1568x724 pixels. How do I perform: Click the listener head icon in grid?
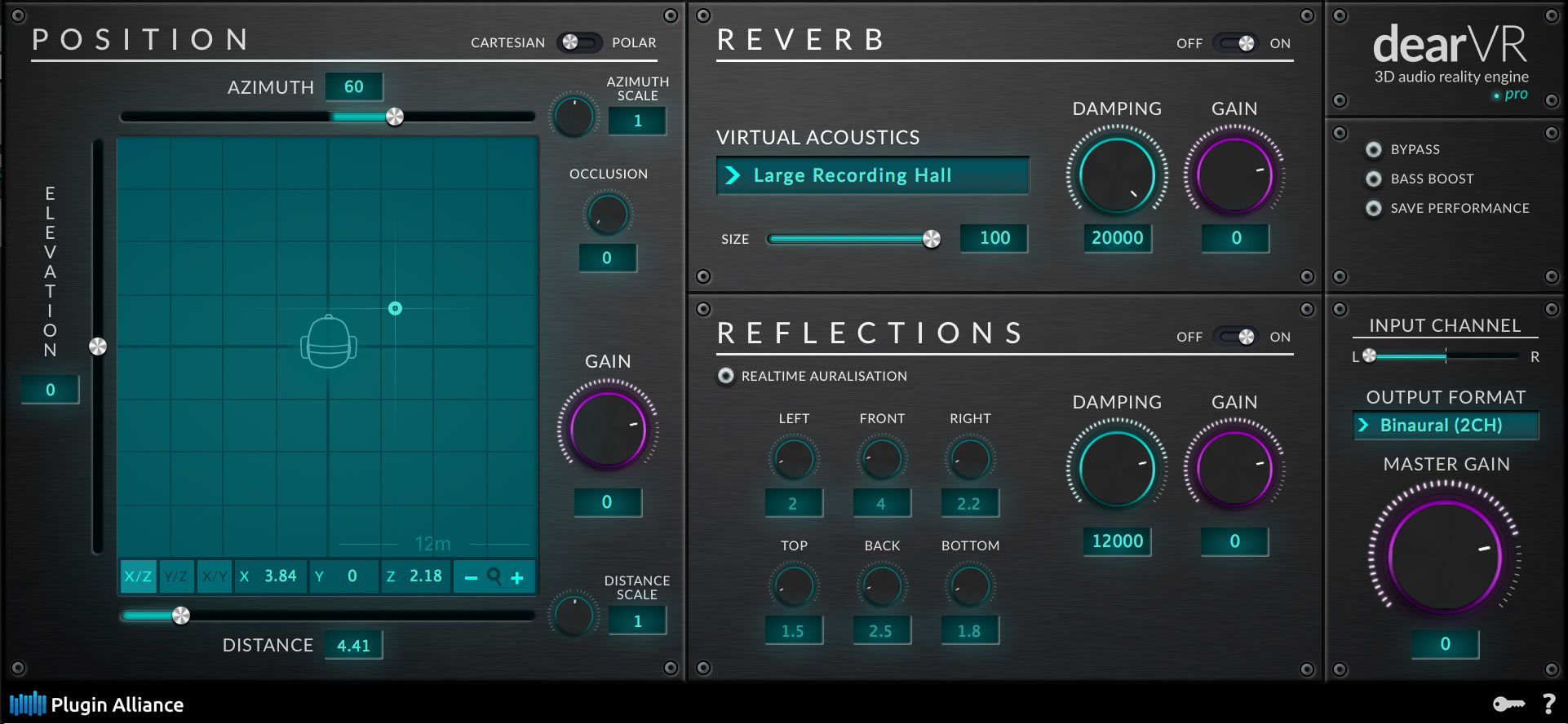pyautogui.click(x=329, y=342)
